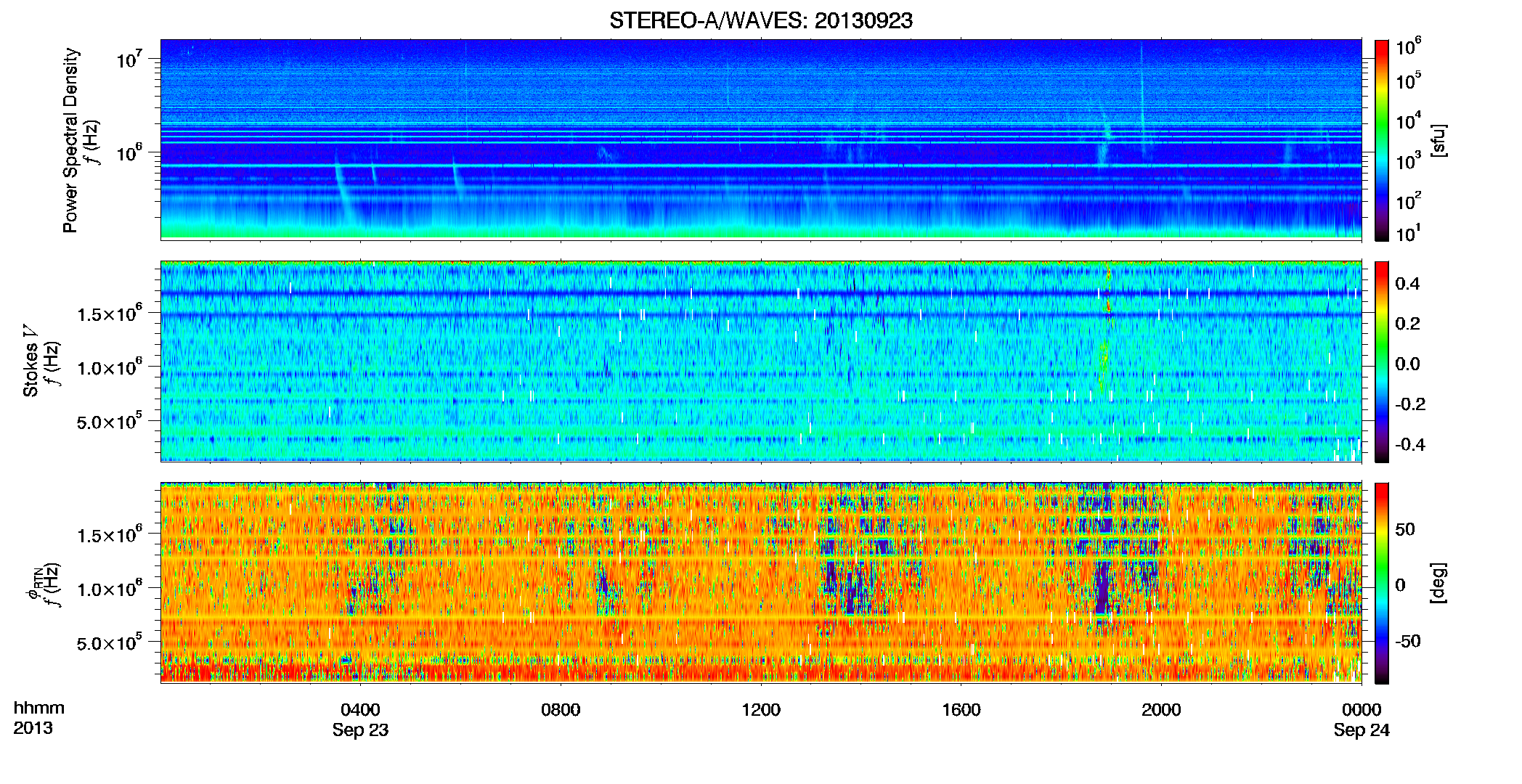Click the "1200" time axis label

tap(761, 709)
